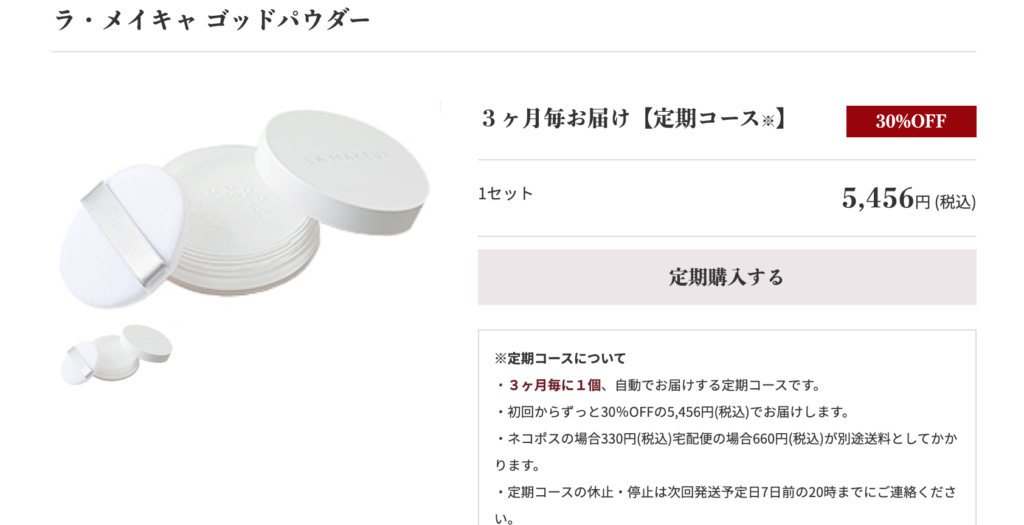Viewport: 1024px width, 525px height.
Task: Click the ラ・メイキャ ゴッドパウダー page title
Action: tap(212, 20)
